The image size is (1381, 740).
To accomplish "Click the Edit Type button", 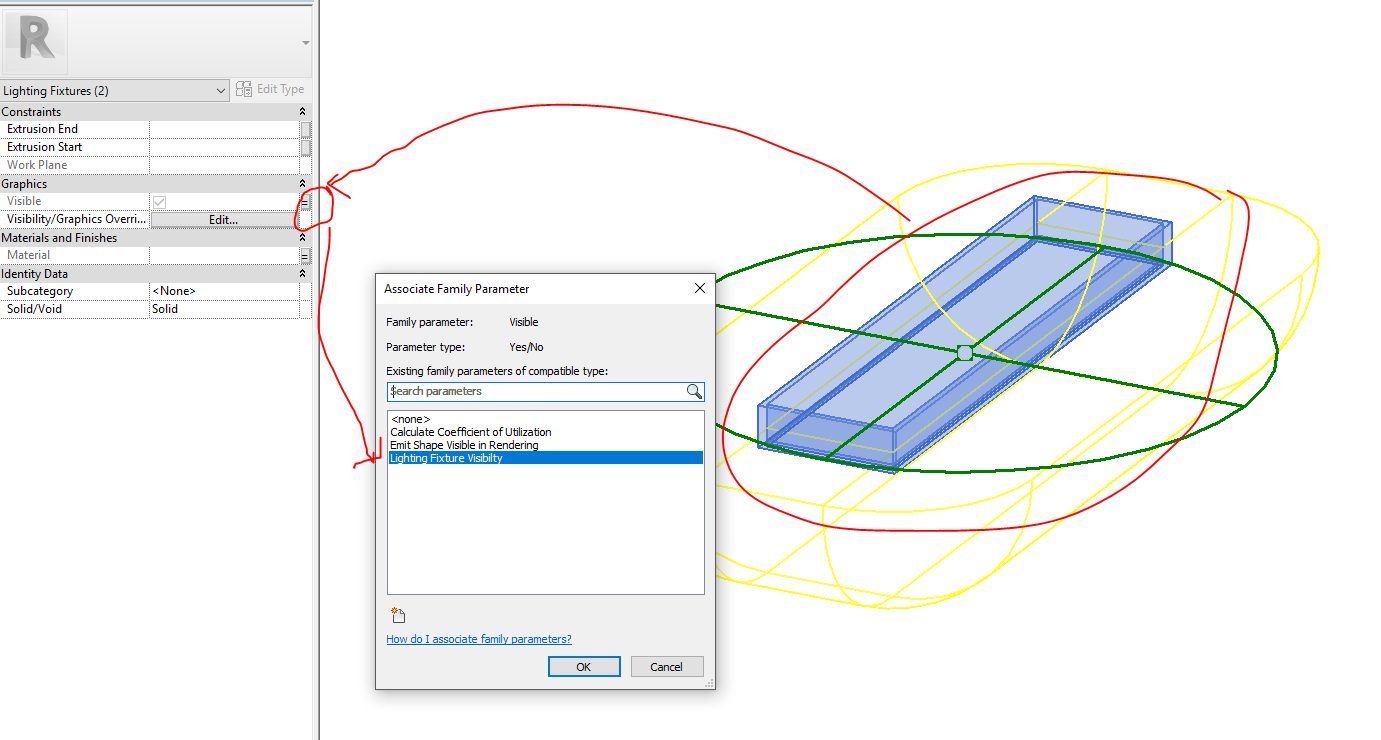I will [x=270, y=90].
